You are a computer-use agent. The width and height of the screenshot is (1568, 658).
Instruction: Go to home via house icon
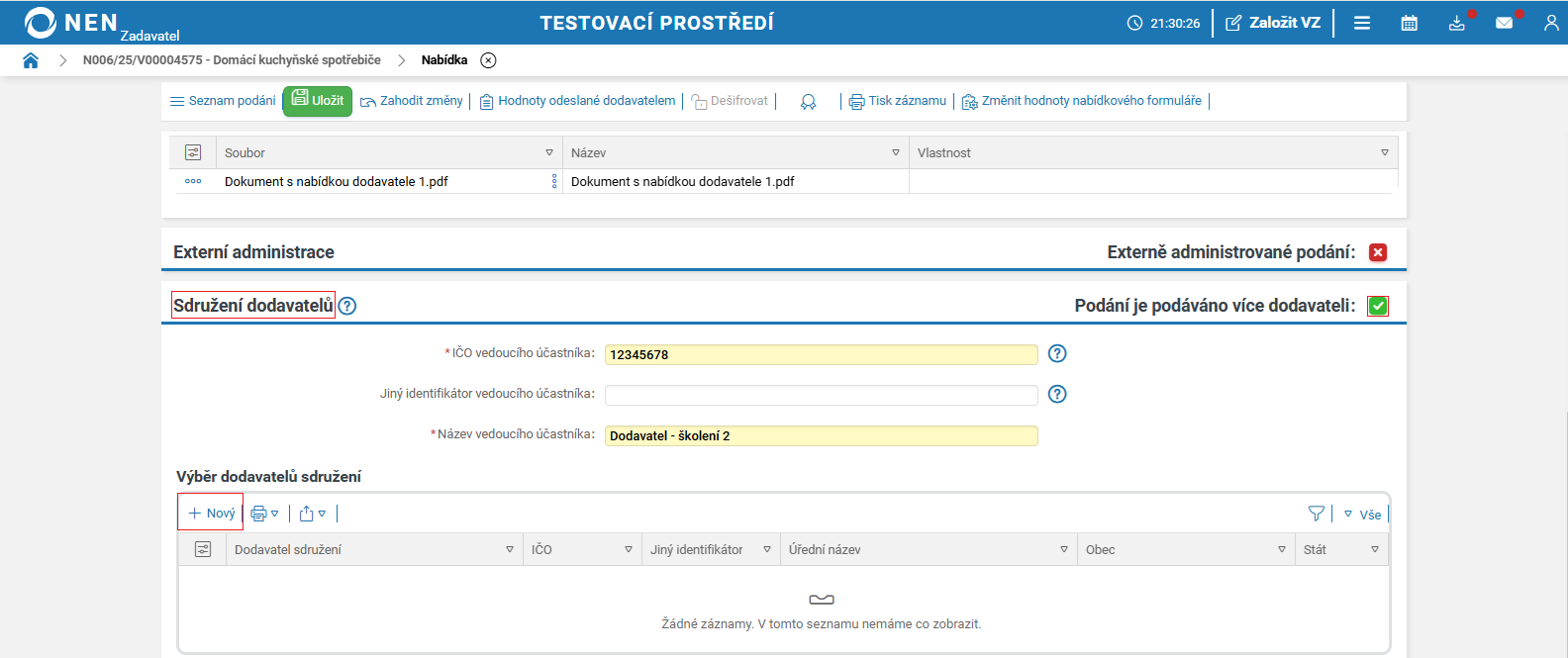click(31, 60)
